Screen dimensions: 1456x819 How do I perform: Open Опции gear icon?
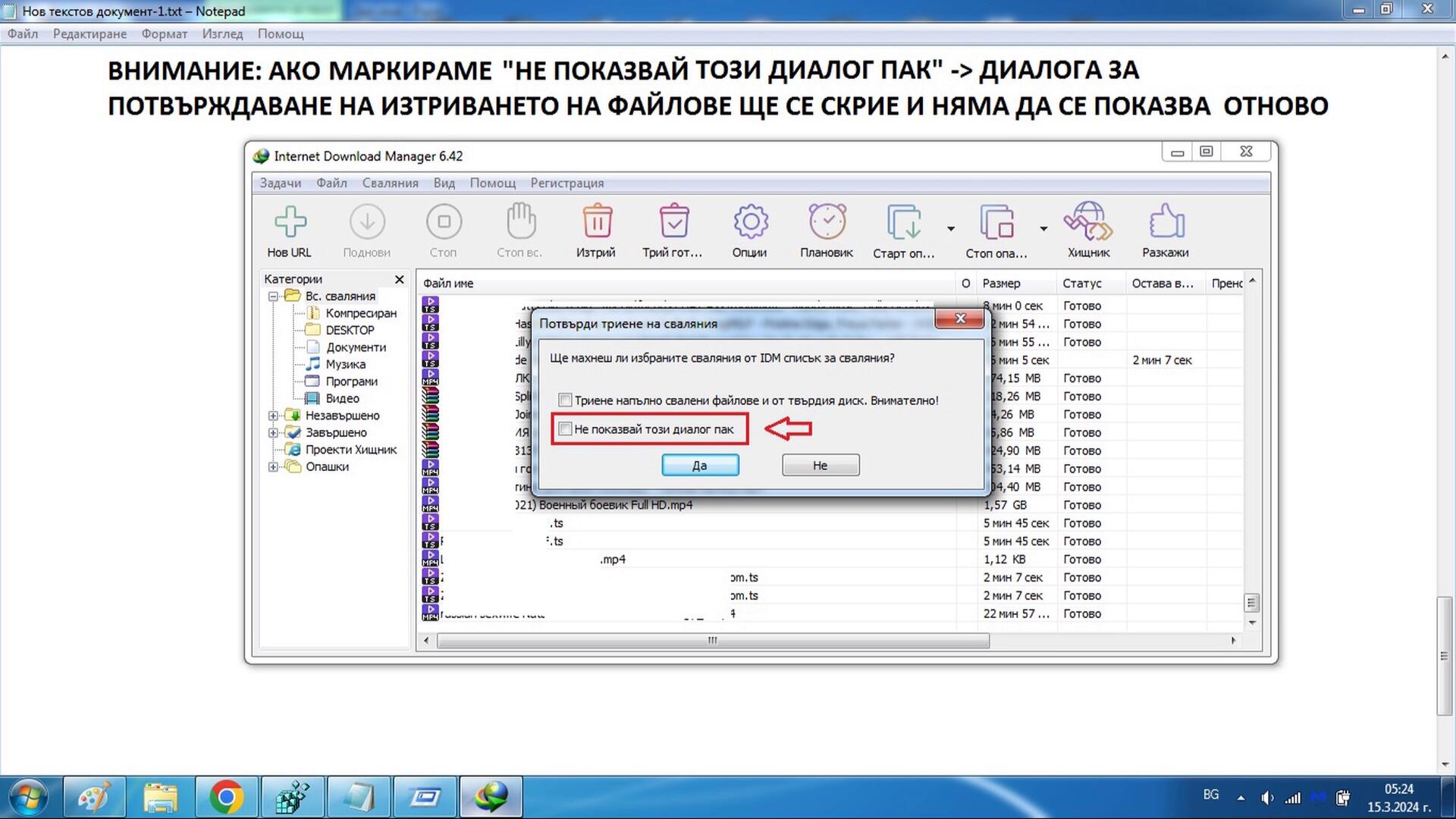[750, 223]
